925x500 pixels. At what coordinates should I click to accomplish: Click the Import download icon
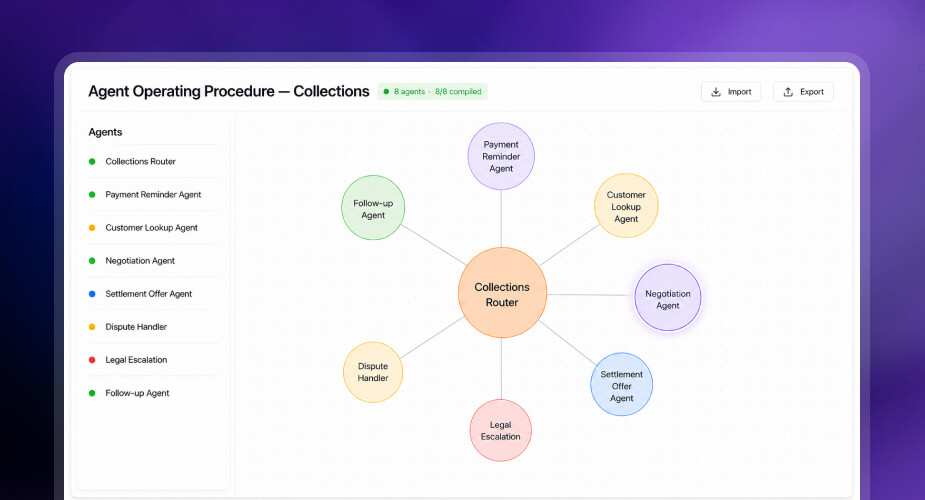click(716, 92)
